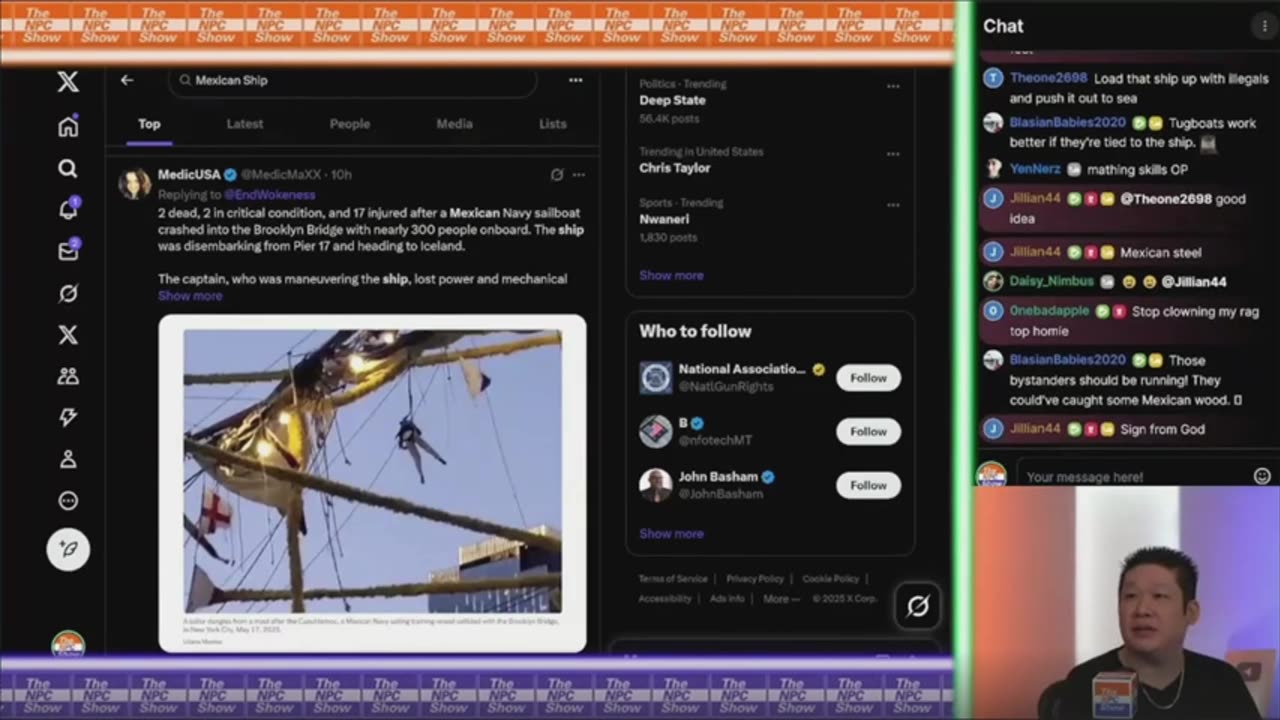Expand post with Show more link
Viewport: 1280px width, 720px height.
pos(190,296)
